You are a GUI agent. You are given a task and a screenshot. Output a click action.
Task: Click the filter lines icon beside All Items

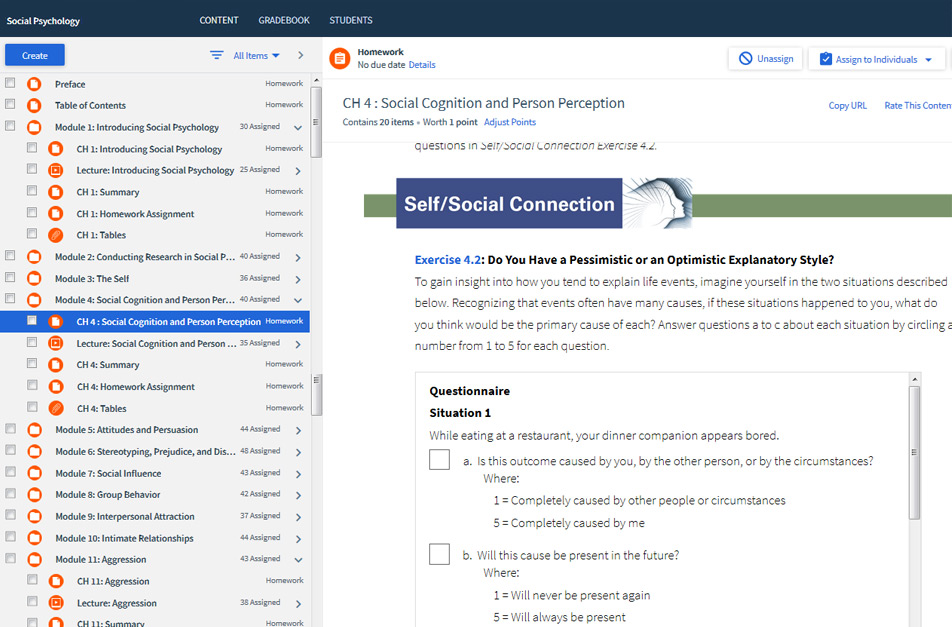pos(216,55)
